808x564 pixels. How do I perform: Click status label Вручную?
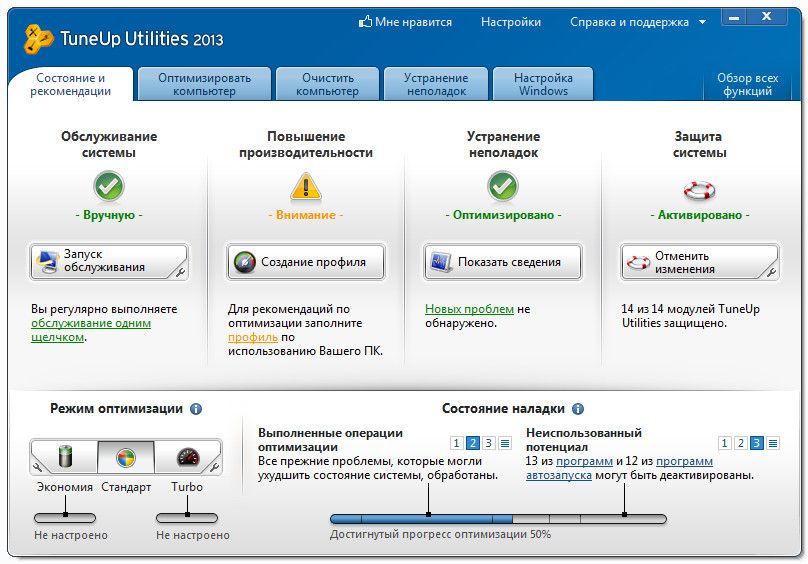(109, 215)
